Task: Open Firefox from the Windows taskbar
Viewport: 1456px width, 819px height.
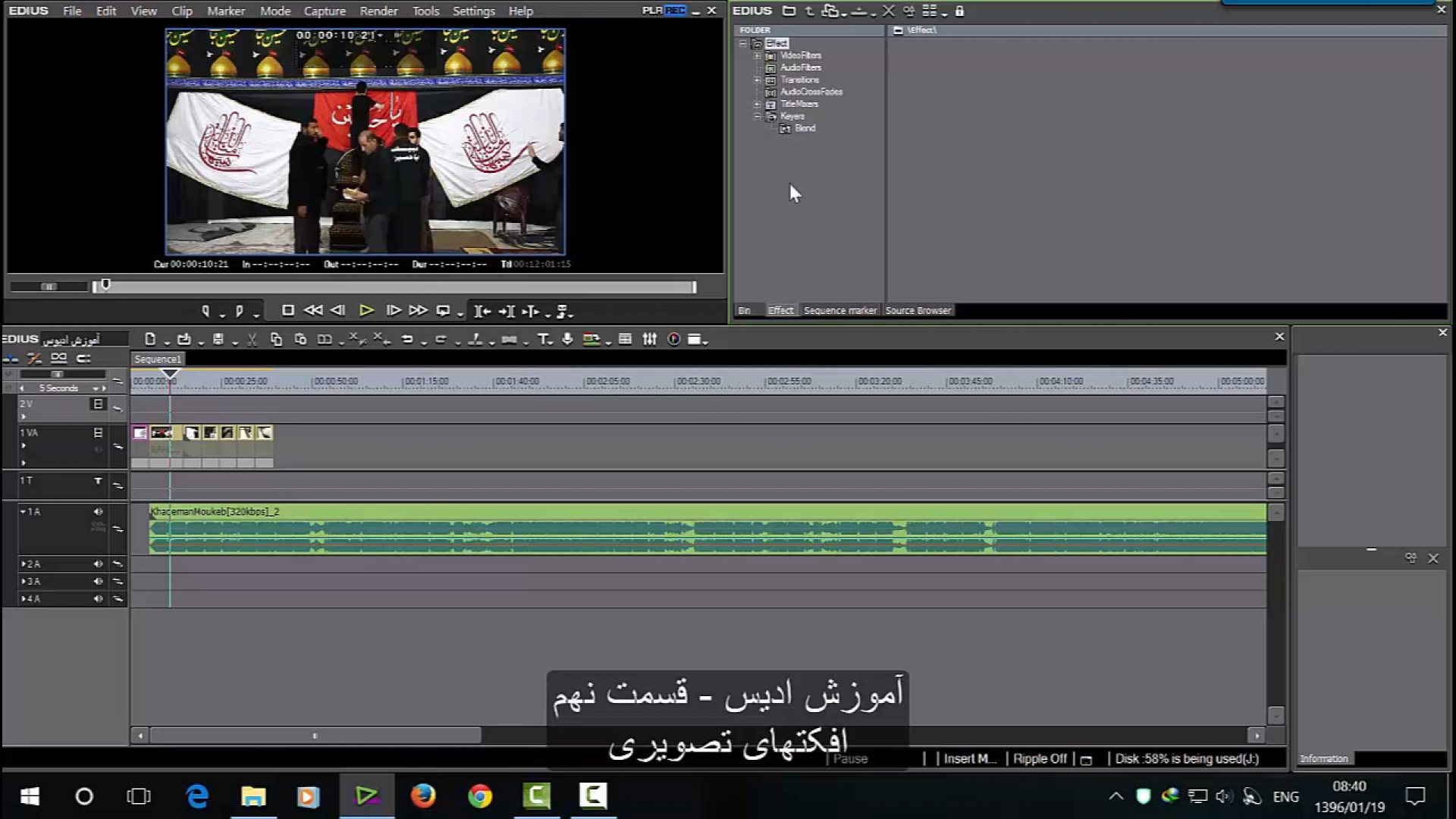Action: tap(423, 796)
